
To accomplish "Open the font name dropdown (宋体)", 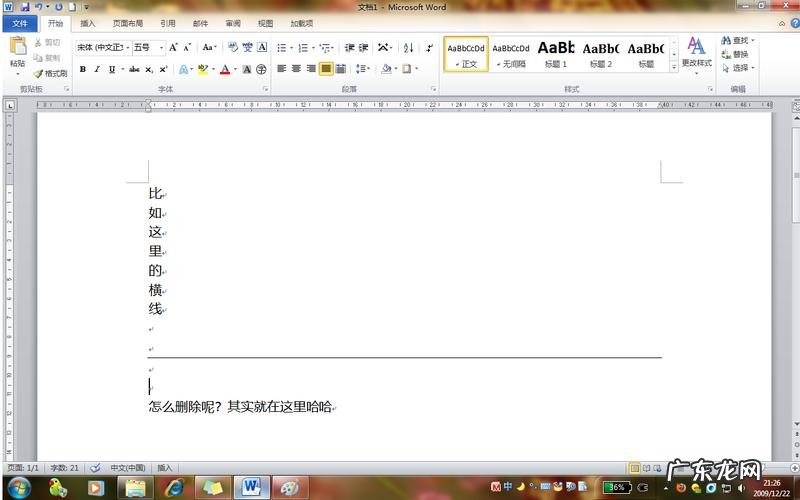I will [x=102, y=47].
